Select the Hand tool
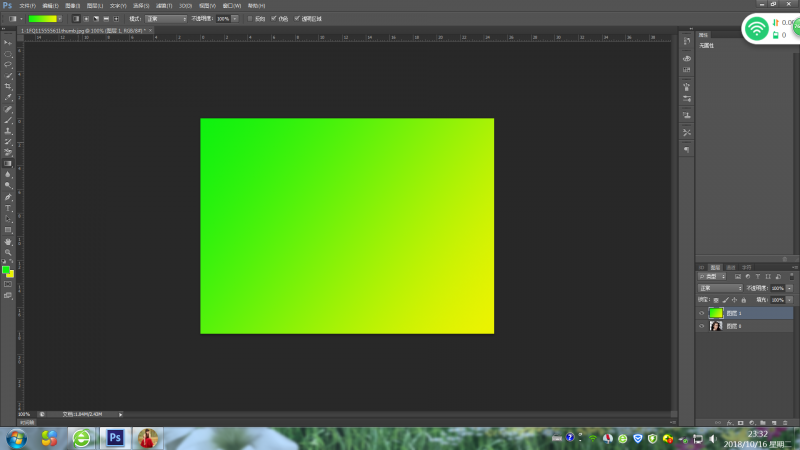The height and width of the screenshot is (450, 800). (8, 241)
